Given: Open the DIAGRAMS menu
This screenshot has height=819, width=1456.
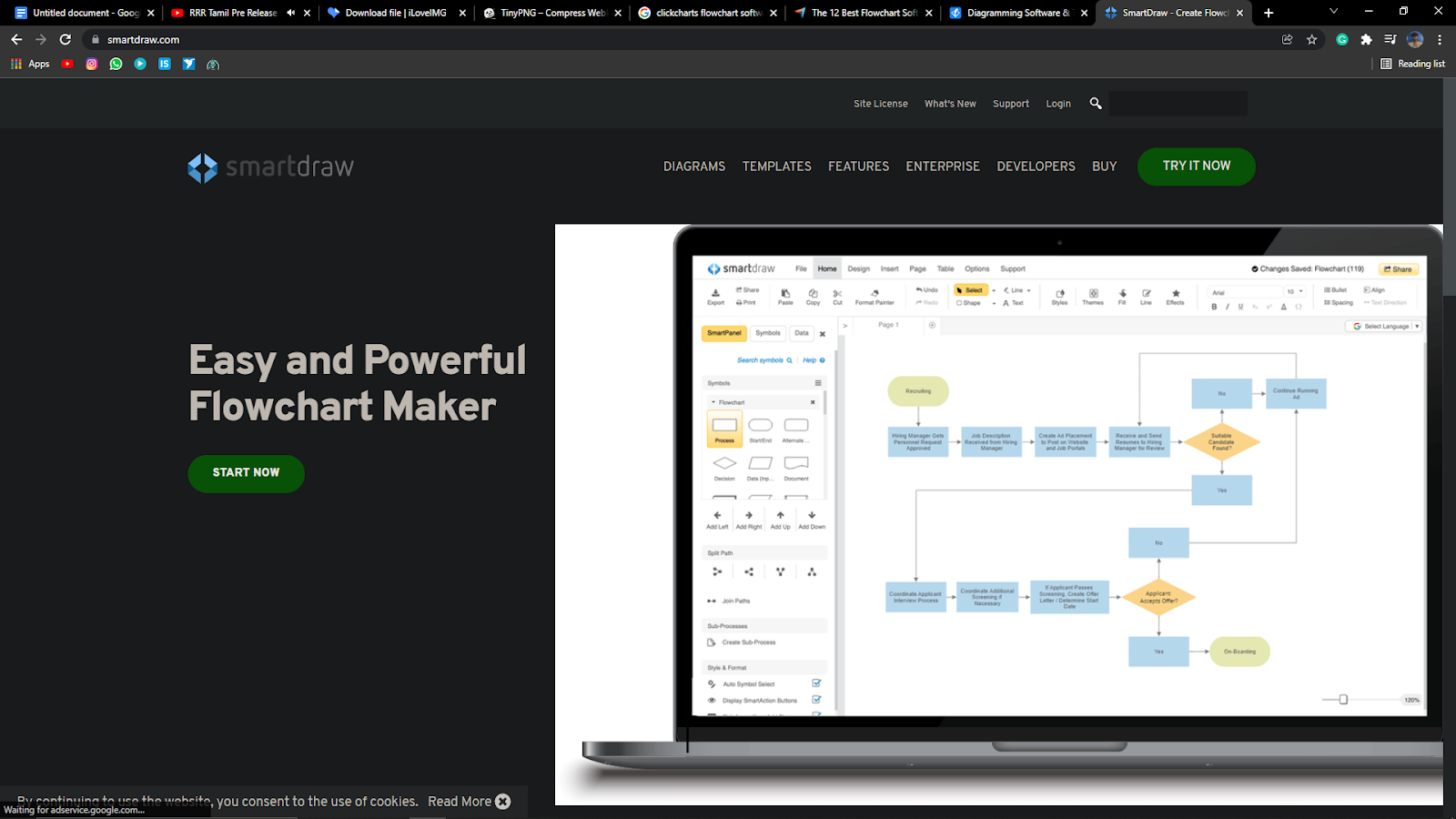Looking at the screenshot, I should pos(694,167).
